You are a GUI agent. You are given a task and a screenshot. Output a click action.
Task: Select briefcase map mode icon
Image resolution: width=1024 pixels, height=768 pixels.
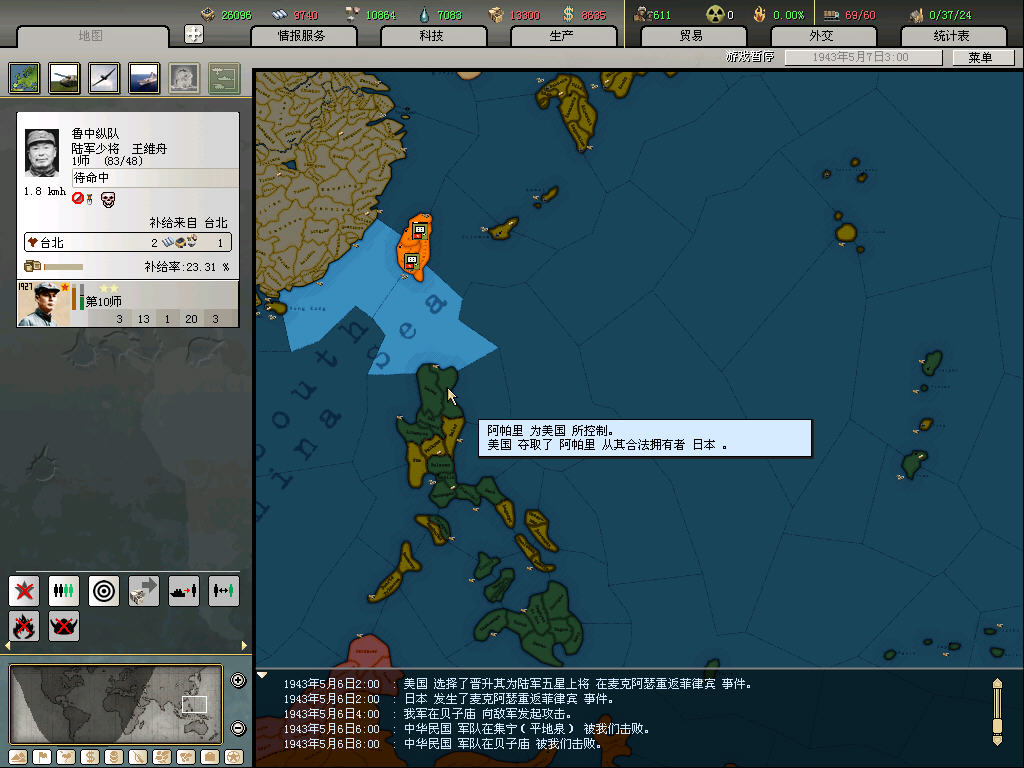[210, 757]
